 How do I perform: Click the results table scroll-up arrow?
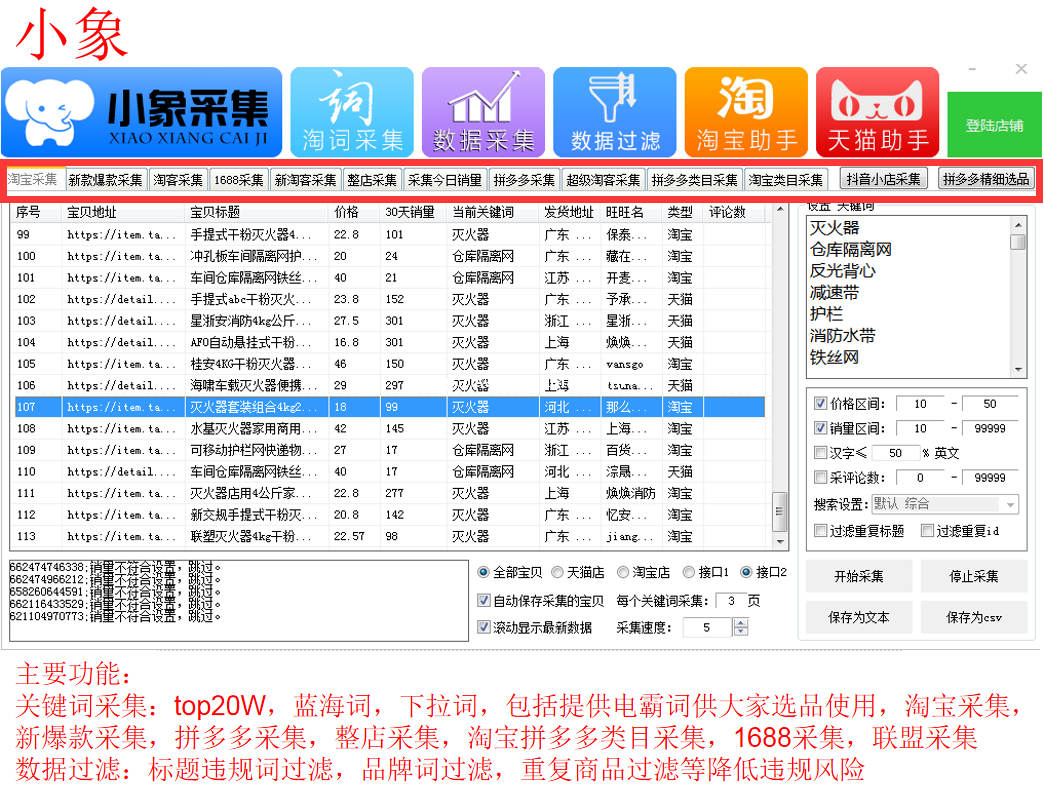click(780, 210)
